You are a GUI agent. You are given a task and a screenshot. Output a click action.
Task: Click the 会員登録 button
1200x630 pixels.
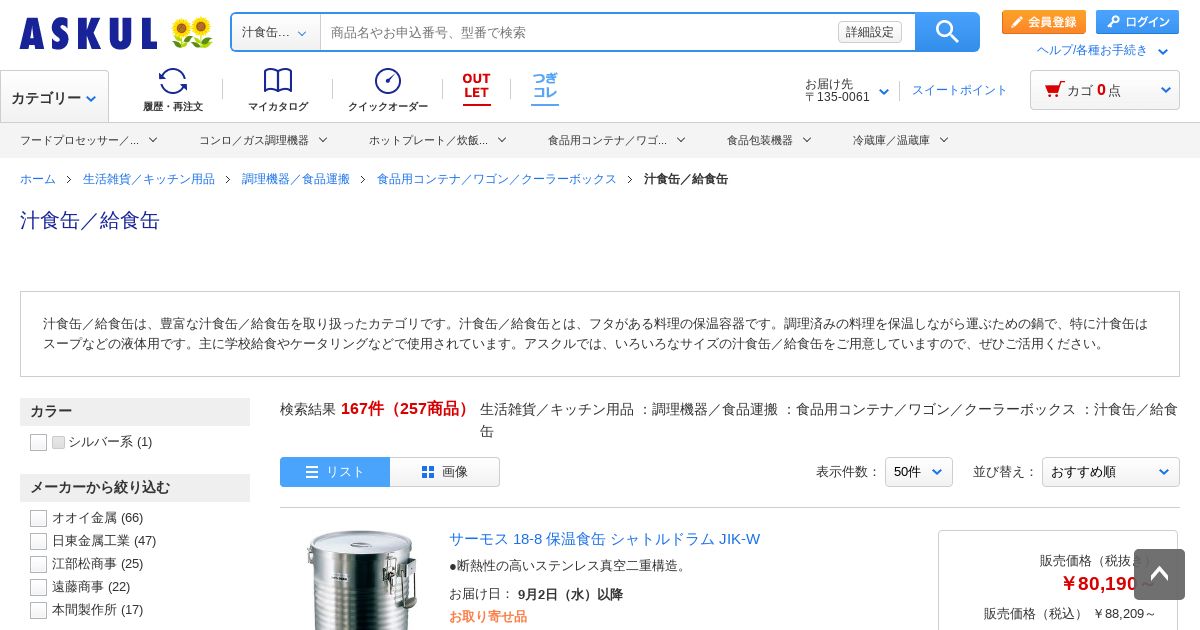[x=1044, y=22]
